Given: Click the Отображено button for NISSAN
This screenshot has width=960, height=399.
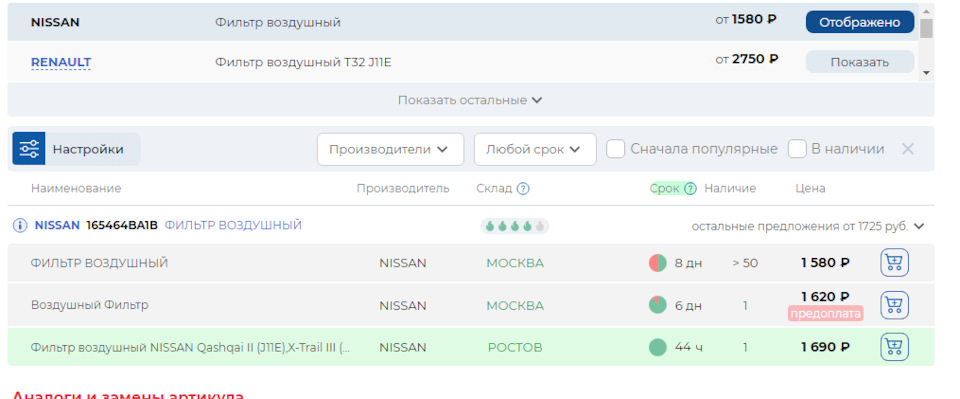Looking at the screenshot, I should tap(860, 22).
